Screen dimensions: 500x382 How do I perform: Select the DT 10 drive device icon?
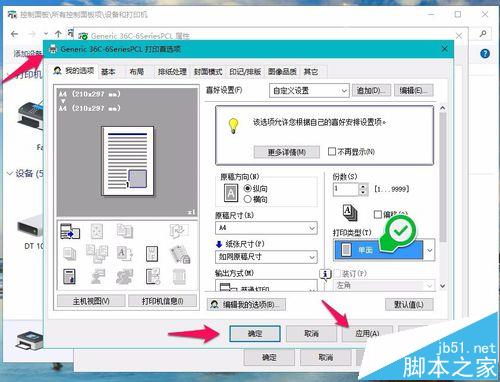31,227
